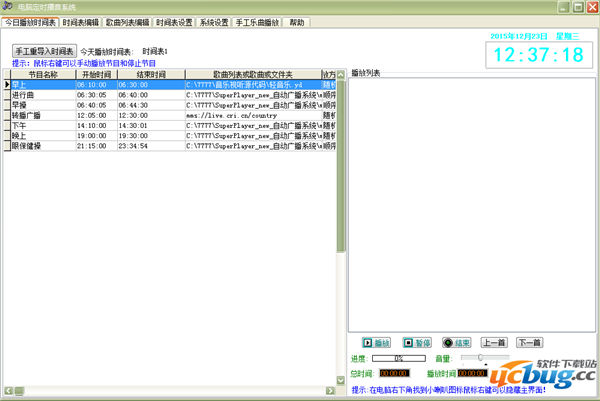Image resolution: width=600 pixels, height=401 pixels.
Task: Click the 开始时间 column header
Action: coord(97,74)
